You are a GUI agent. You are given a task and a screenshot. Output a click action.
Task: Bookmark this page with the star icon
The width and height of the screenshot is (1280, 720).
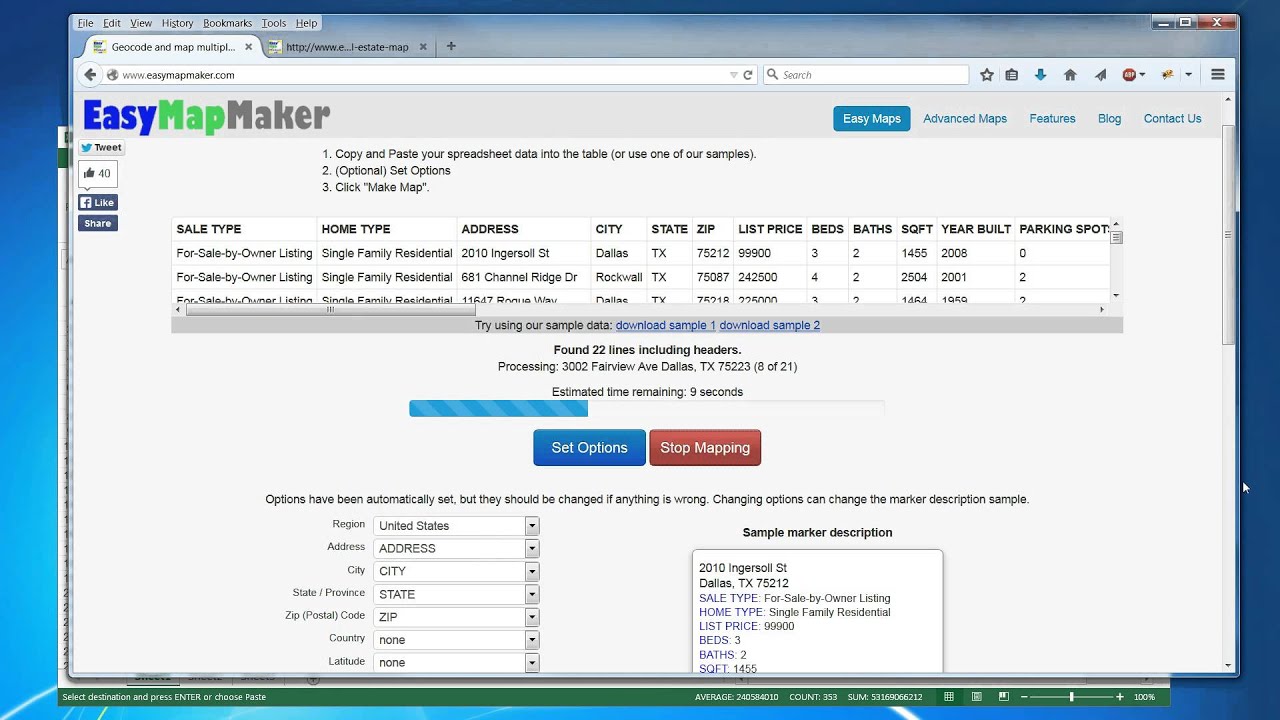click(x=987, y=75)
